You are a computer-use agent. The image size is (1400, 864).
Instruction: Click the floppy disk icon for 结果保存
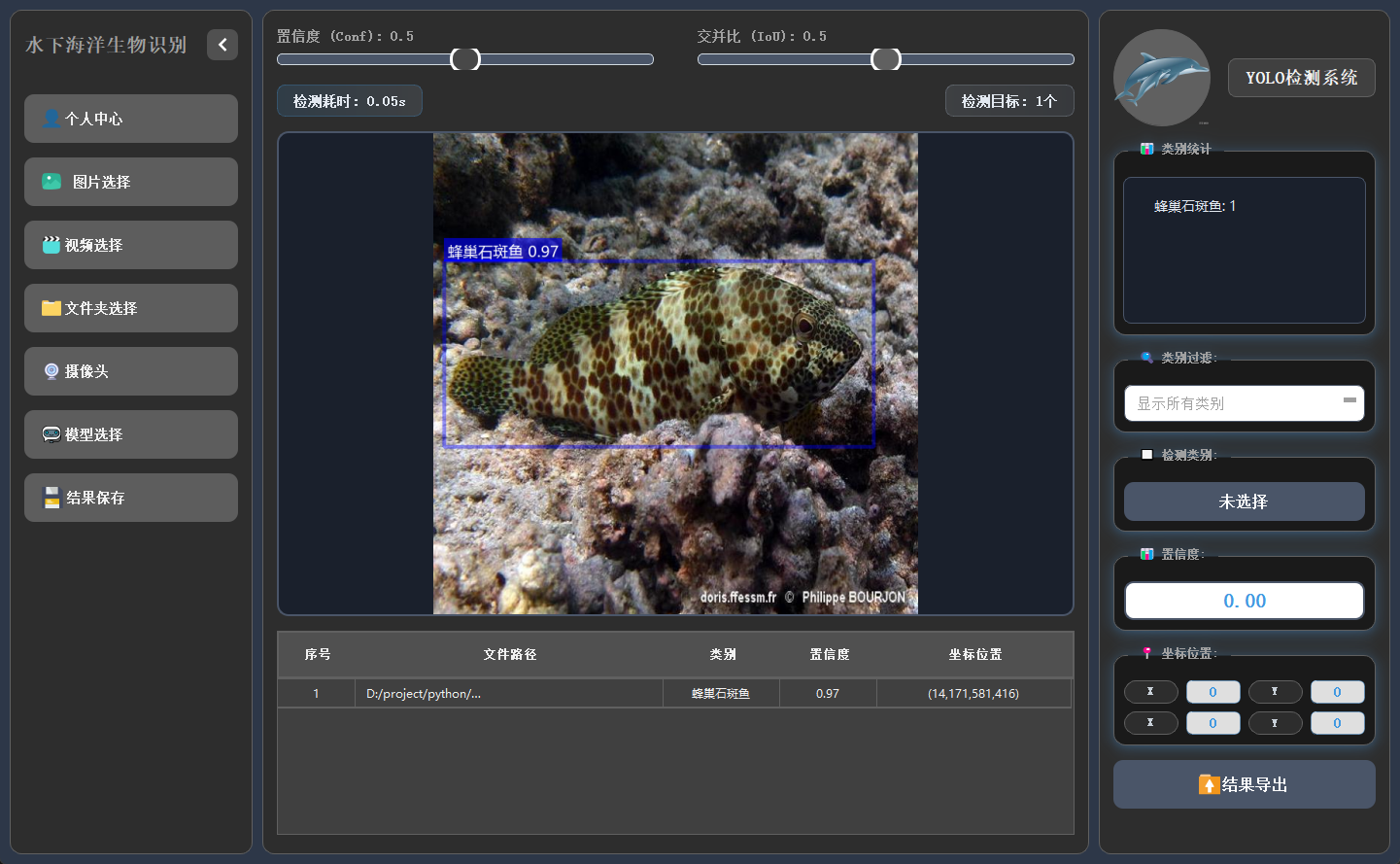(x=51, y=498)
